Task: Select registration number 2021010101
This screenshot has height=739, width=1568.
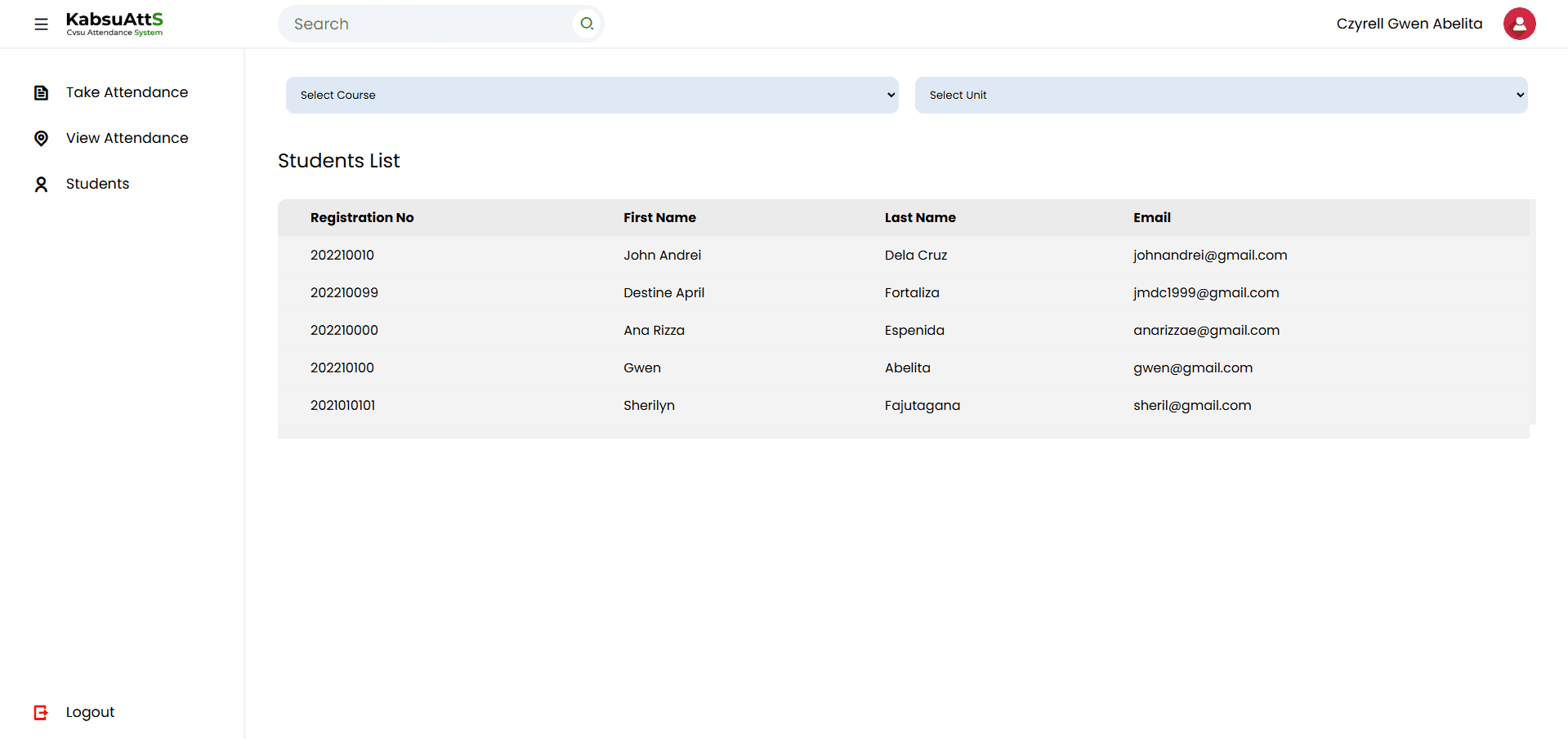Action: coord(342,406)
